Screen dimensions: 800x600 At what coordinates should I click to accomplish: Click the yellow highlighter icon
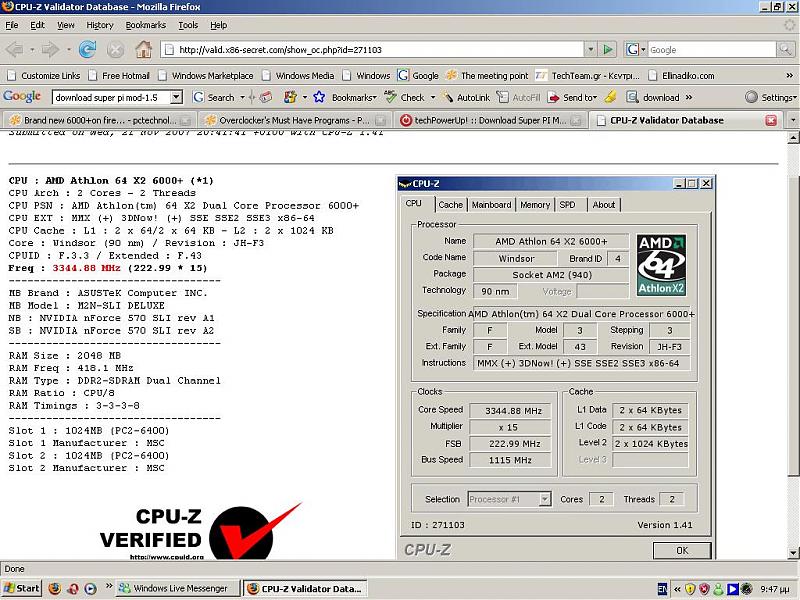pyautogui.click(x=610, y=97)
